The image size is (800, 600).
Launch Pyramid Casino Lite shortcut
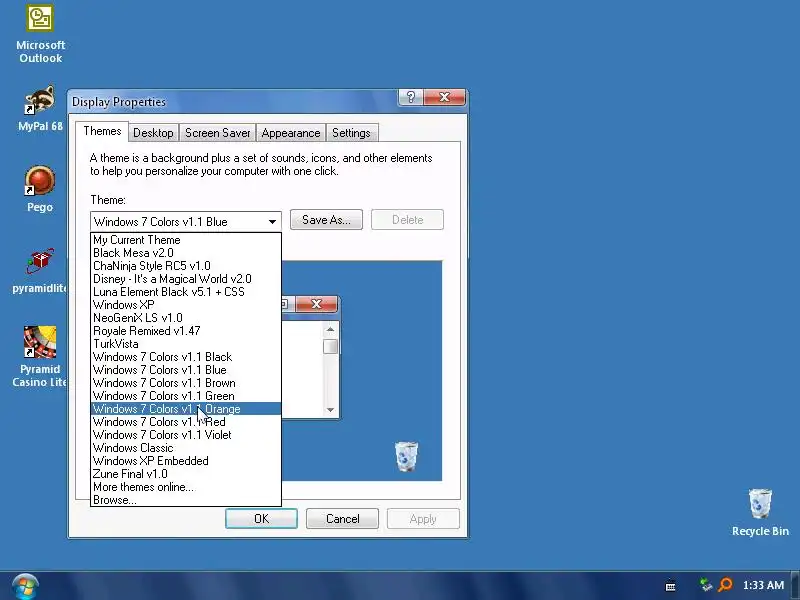click(40, 357)
